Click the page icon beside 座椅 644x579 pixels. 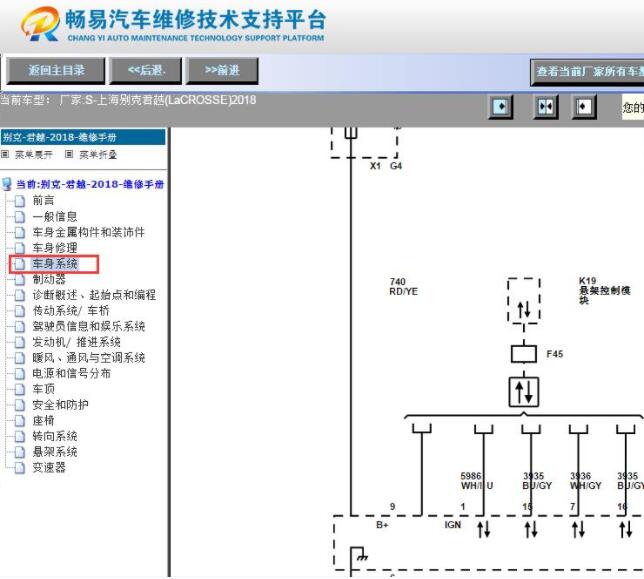(x=20, y=420)
